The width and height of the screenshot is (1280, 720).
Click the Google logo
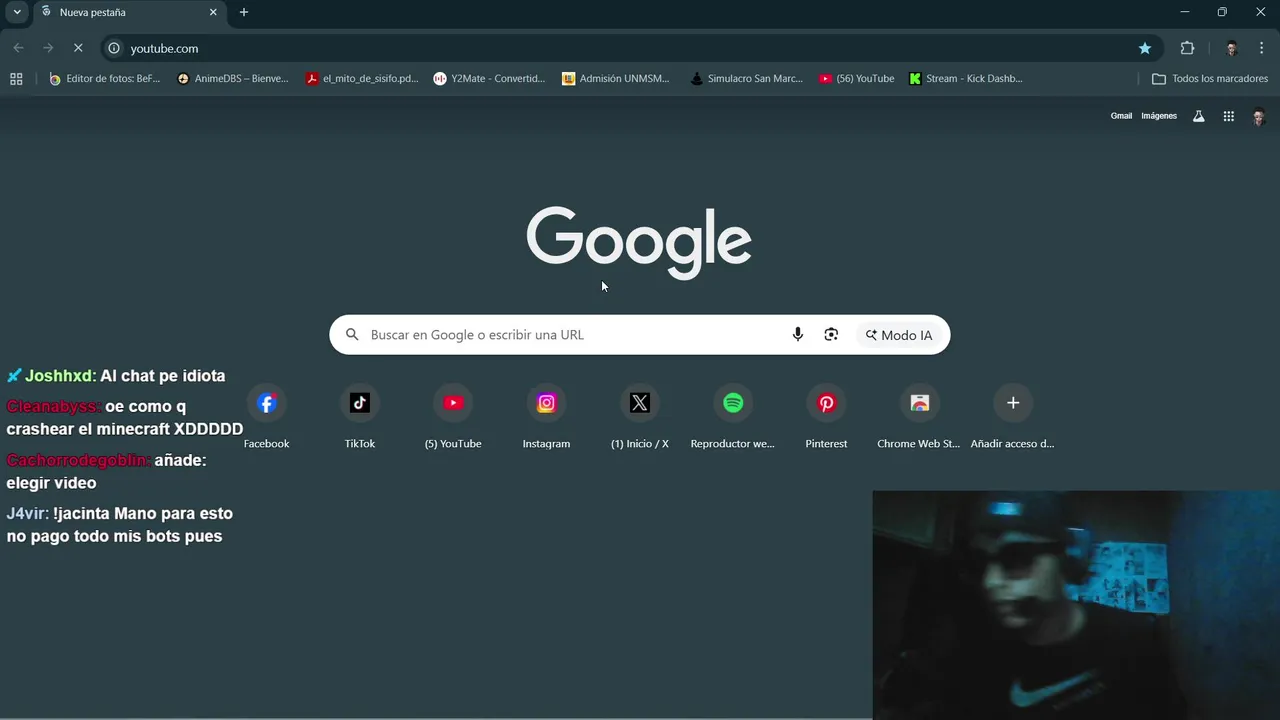click(639, 243)
